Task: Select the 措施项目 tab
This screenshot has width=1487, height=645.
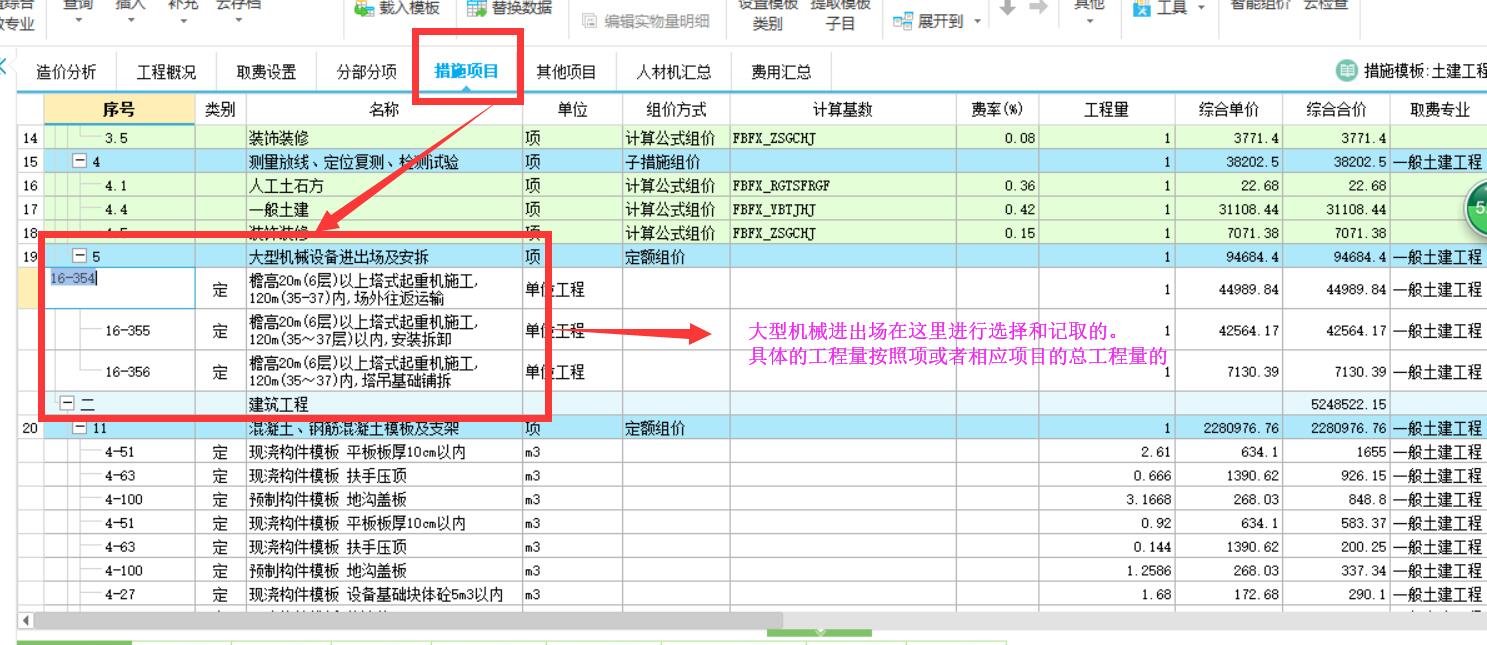Action: click(x=467, y=71)
